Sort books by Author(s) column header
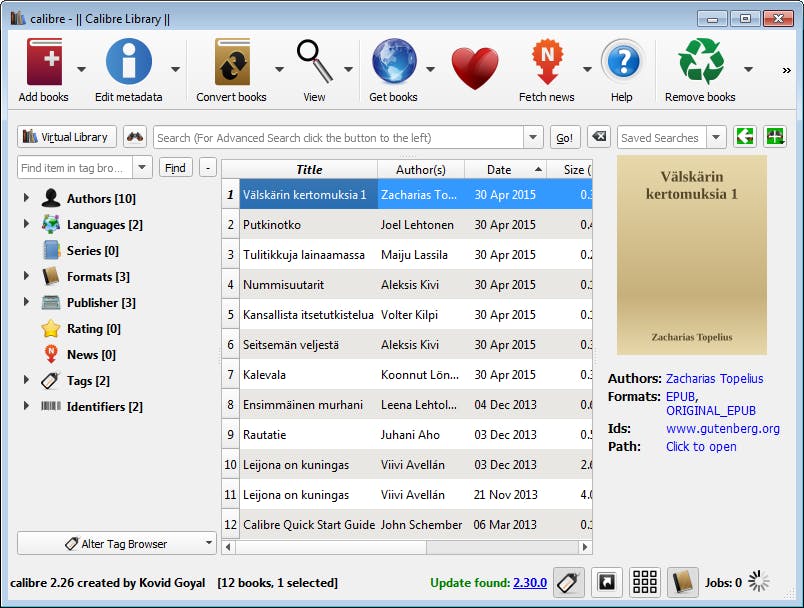804x608 pixels. [421, 170]
